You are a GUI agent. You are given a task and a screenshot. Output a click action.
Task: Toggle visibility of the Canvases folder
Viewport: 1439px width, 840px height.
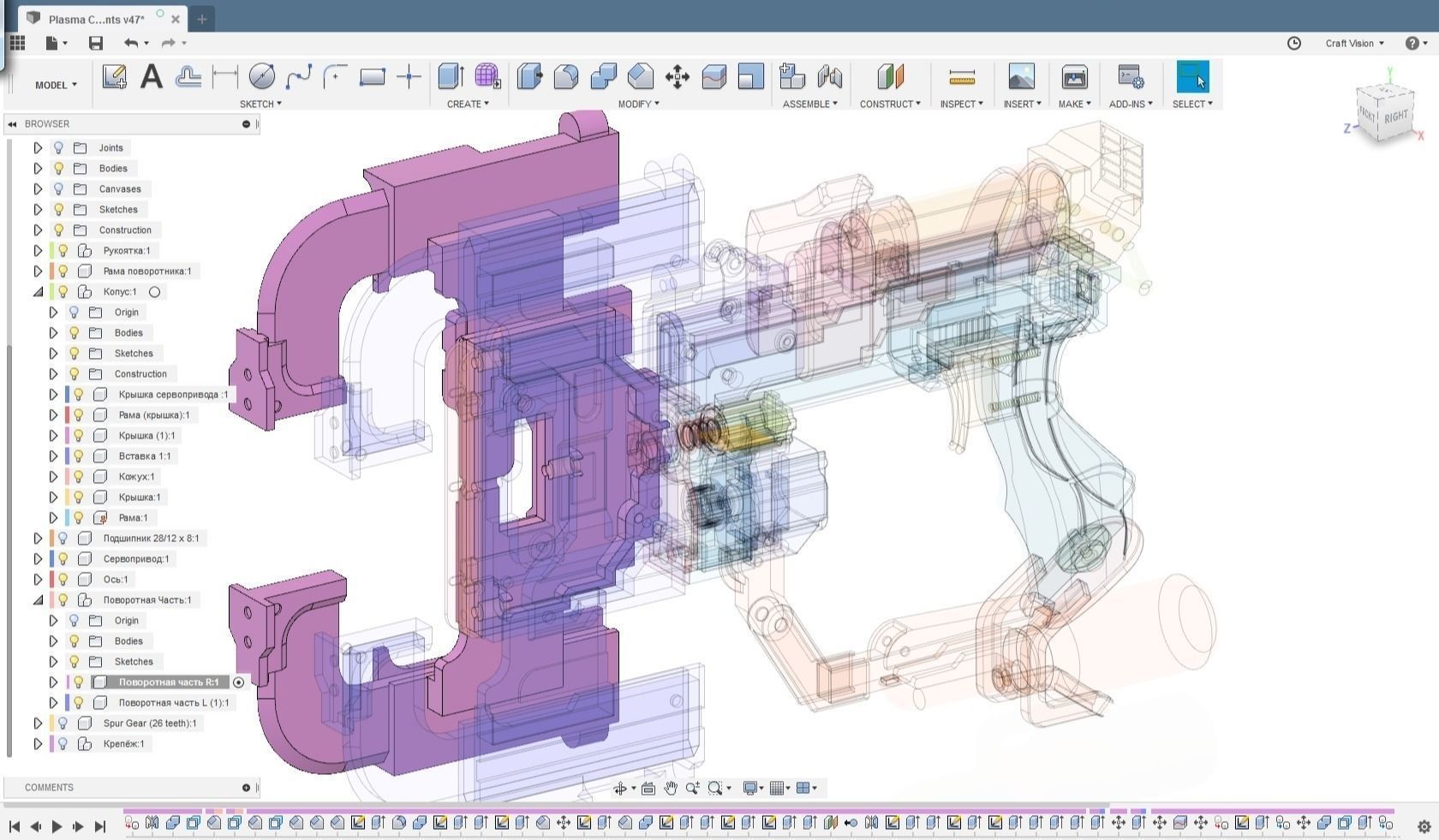(58, 188)
